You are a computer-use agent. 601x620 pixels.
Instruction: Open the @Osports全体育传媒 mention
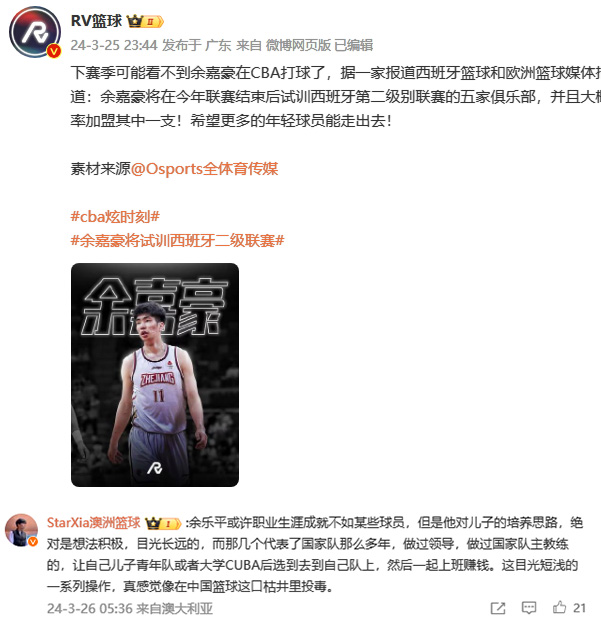point(204,169)
